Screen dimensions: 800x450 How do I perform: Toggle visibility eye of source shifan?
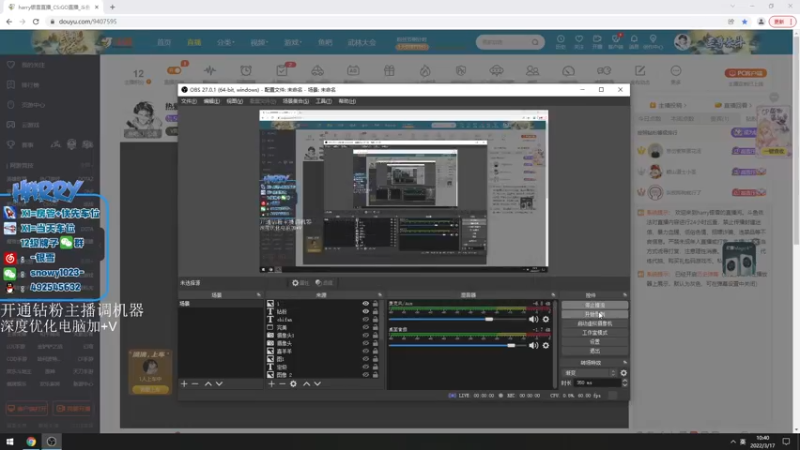coord(365,319)
